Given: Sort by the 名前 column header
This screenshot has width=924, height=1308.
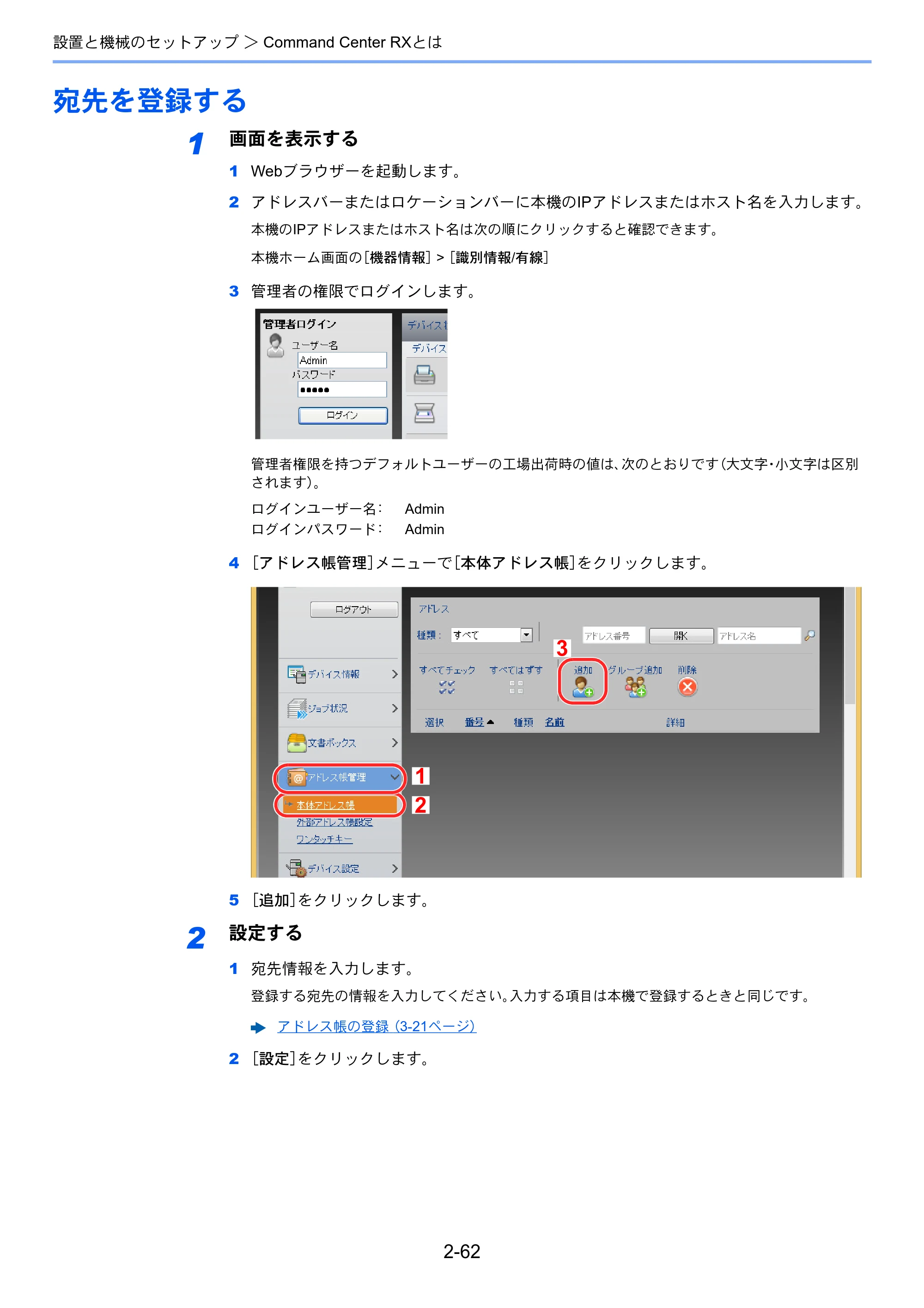Looking at the screenshot, I should tap(554, 722).
